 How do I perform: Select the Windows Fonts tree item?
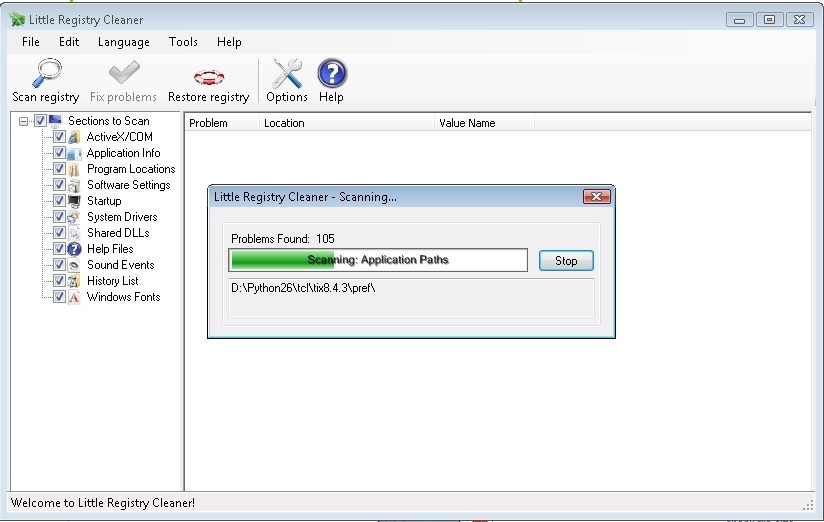[123, 297]
